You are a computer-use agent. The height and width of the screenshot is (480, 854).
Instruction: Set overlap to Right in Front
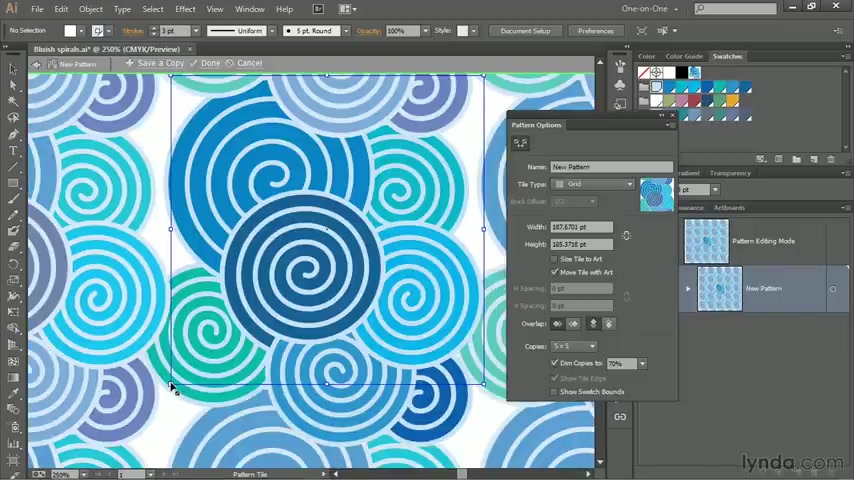click(573, 324)
